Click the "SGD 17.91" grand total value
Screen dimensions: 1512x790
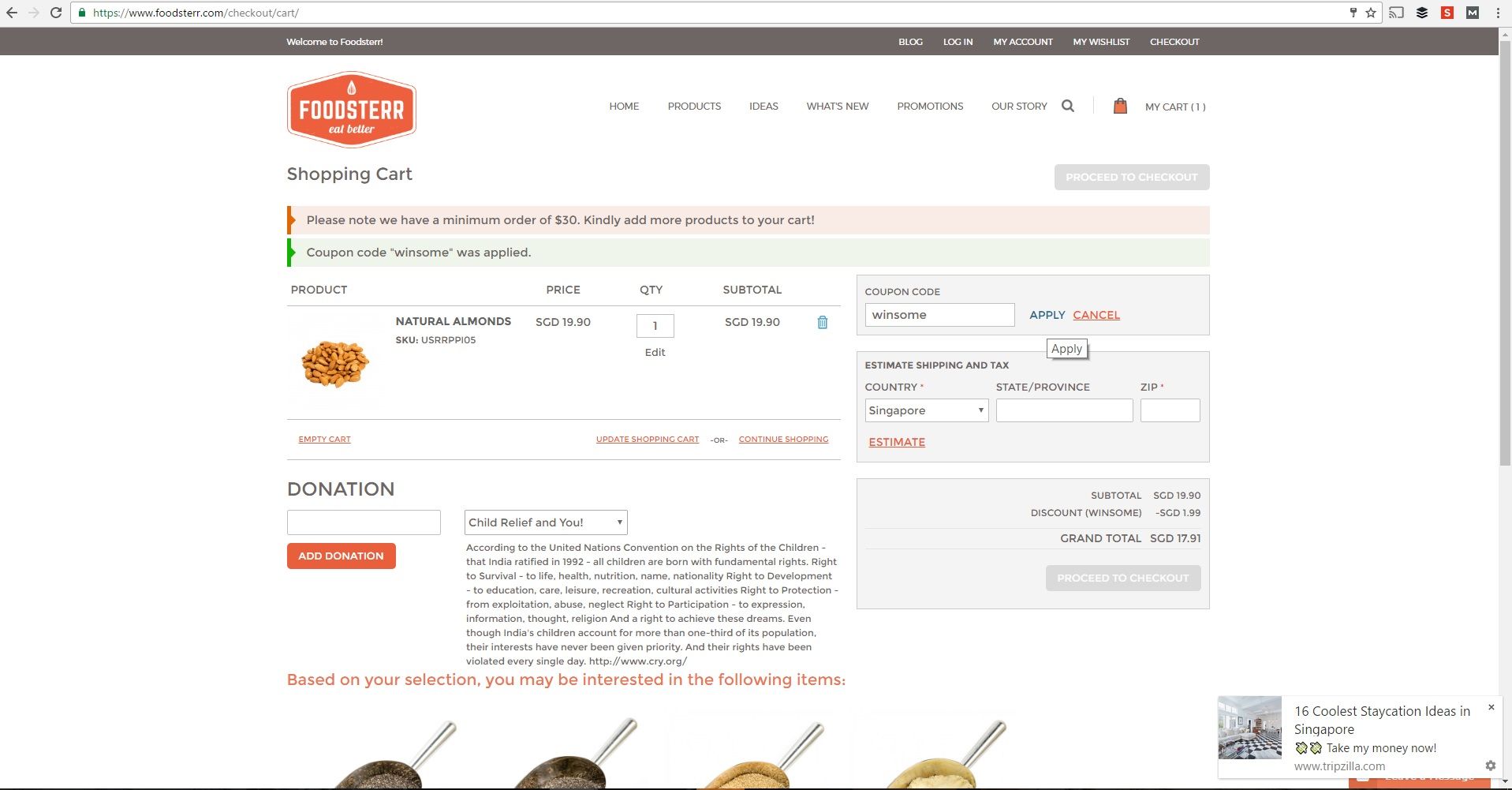point(1175,538)
